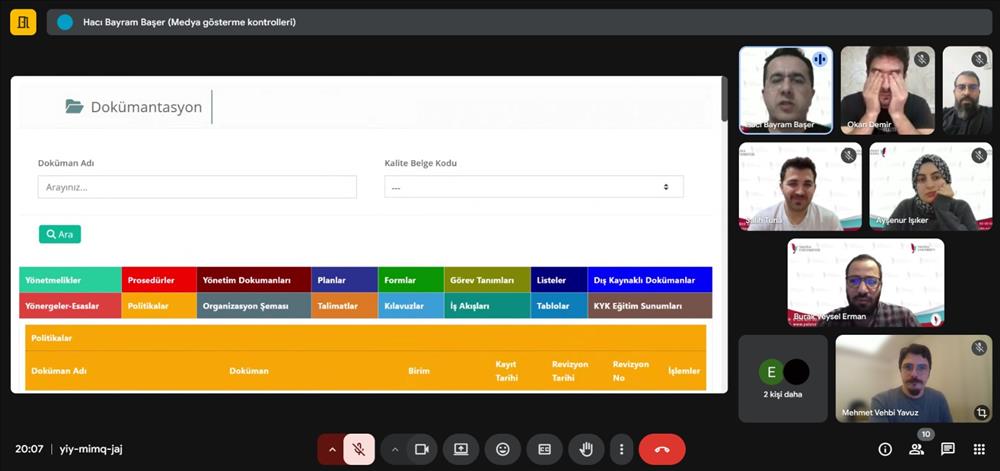Toggle the closed captions button

pos(544,450)
